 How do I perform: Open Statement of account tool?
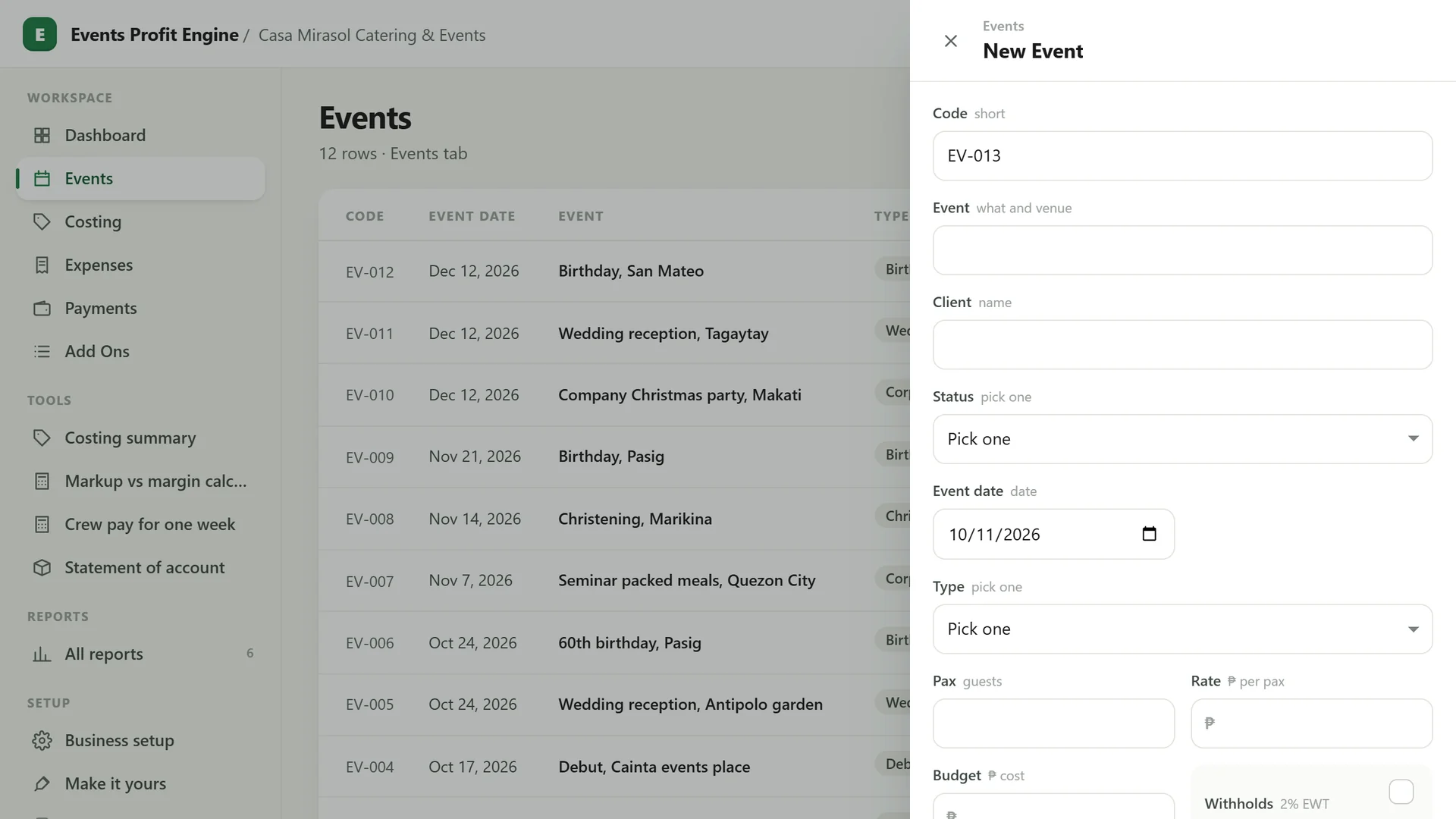[x=140, y=567]
